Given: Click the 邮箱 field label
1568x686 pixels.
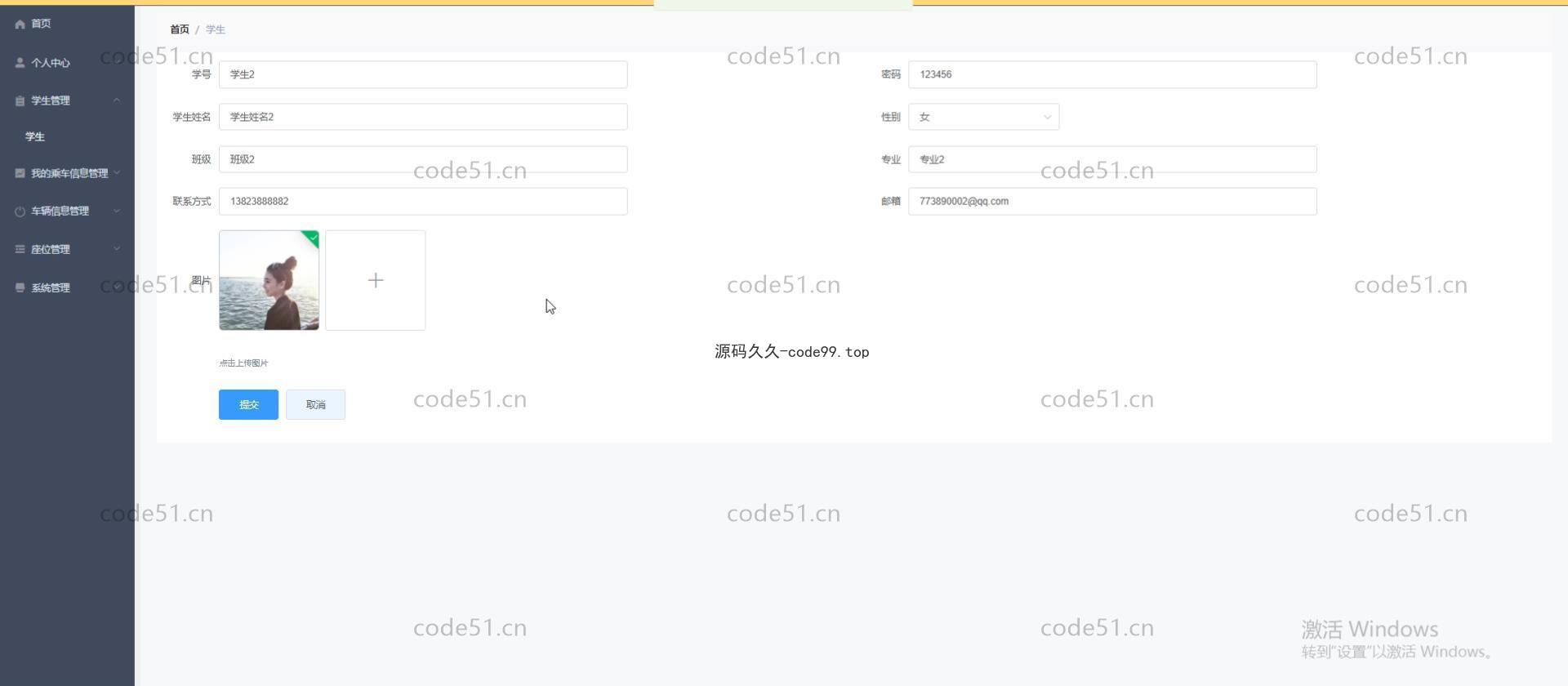Looking at the screenshot, I should pos(890,201).
